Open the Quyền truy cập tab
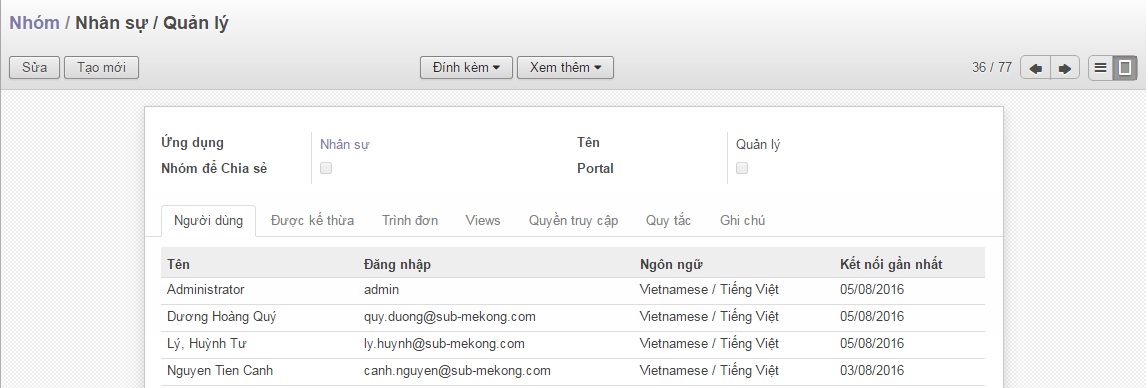The height and width of the screenshot is (388, 1148). coord(574,220)
